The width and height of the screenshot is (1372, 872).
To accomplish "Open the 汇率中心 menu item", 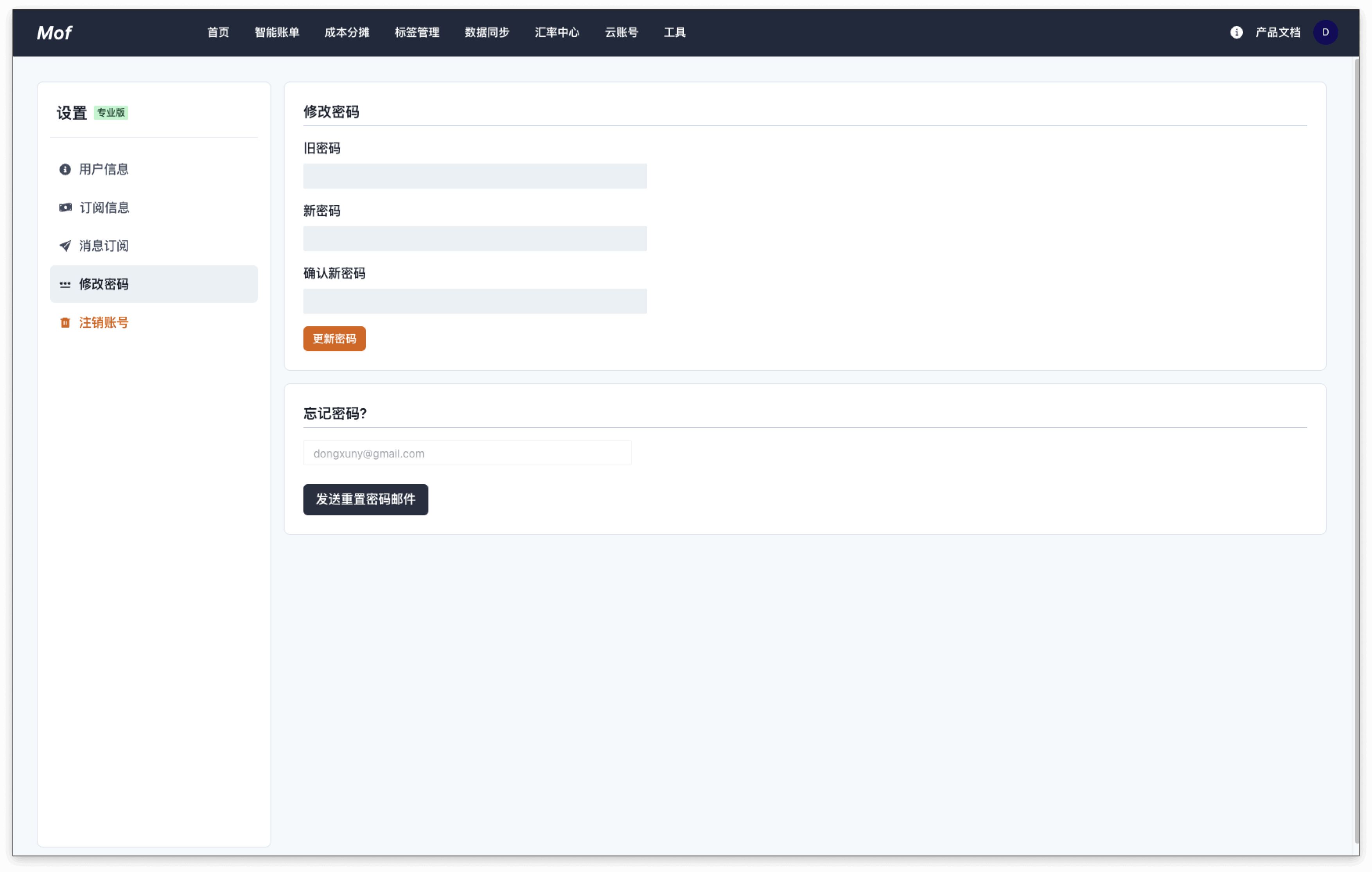I will click(557, 32).
